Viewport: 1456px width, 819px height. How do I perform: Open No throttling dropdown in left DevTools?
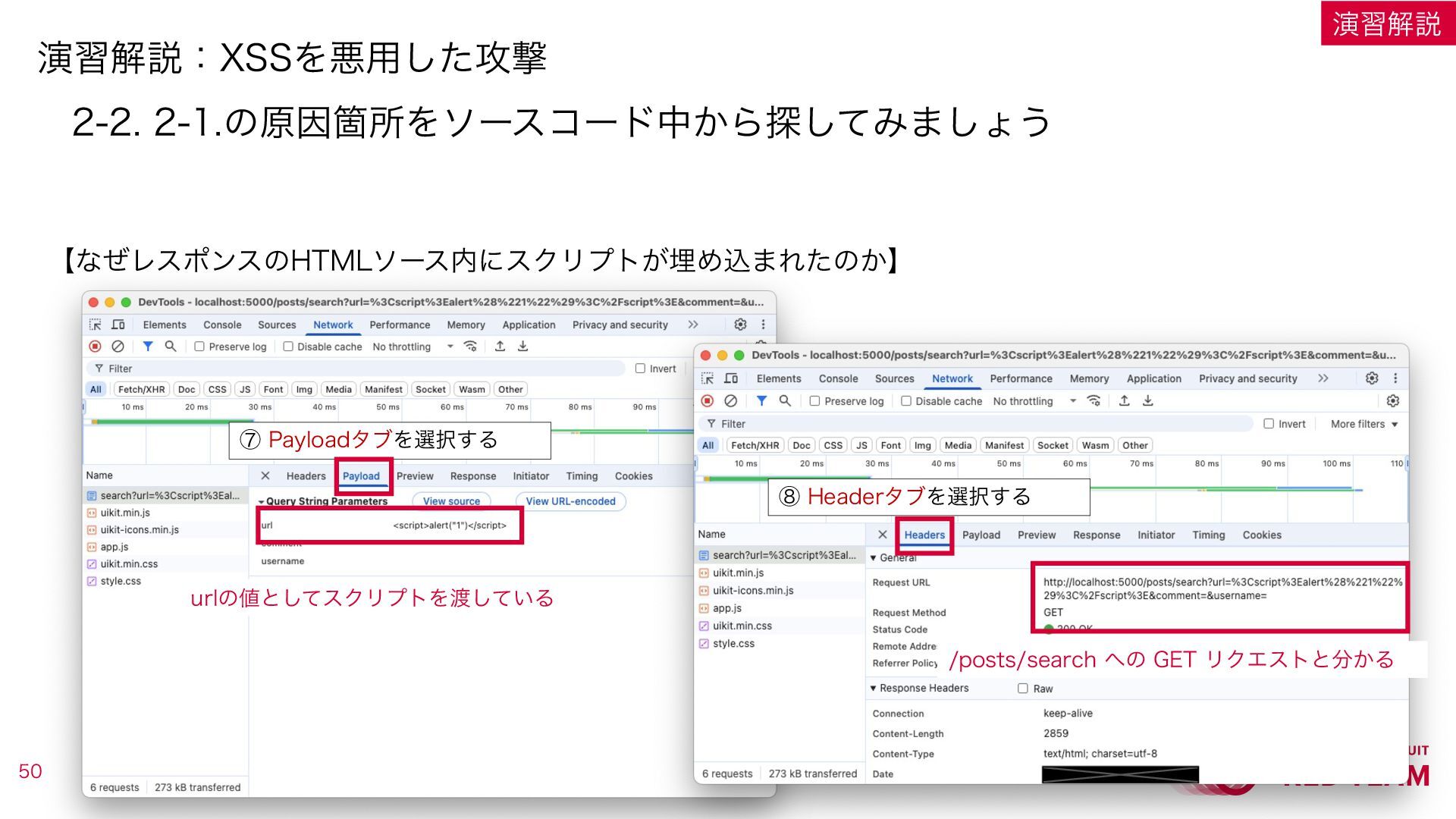click(x=413, y=347)
